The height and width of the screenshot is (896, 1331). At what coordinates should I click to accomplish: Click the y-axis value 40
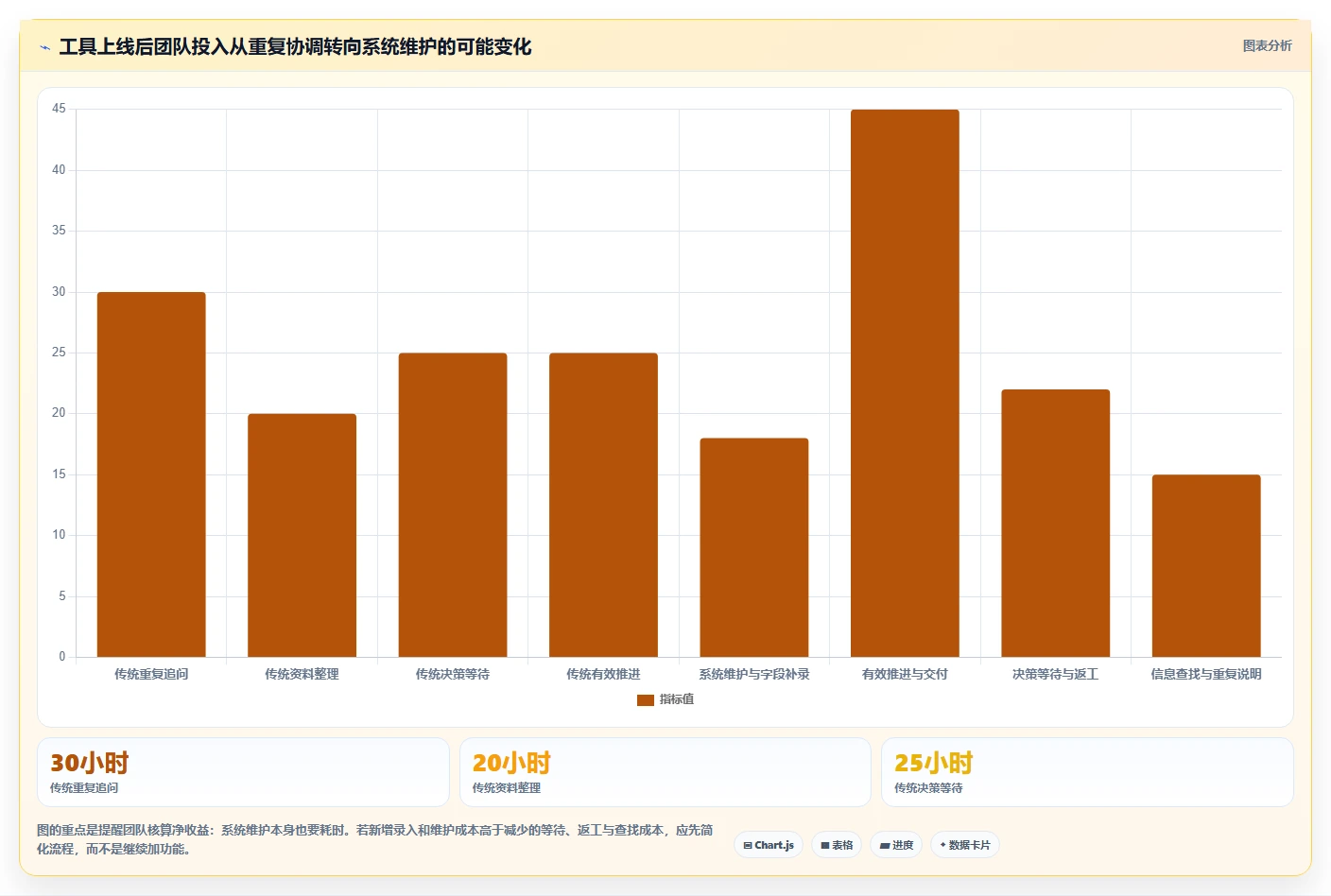[x=59, y=170]
